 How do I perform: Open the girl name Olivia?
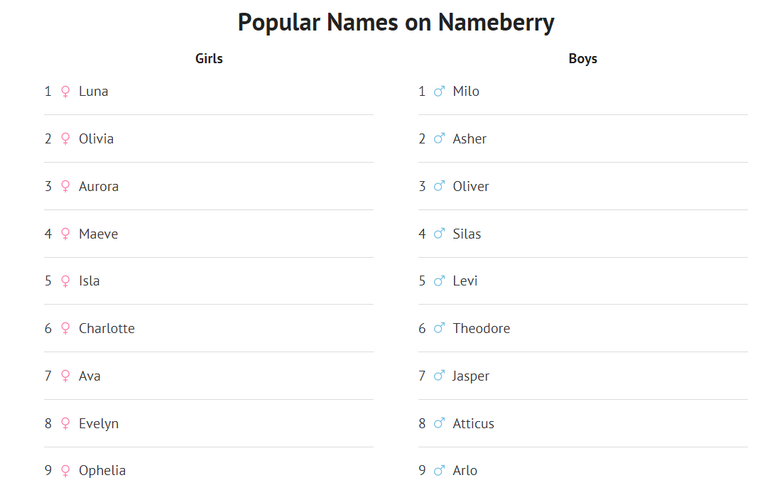(x=96, y=139)
